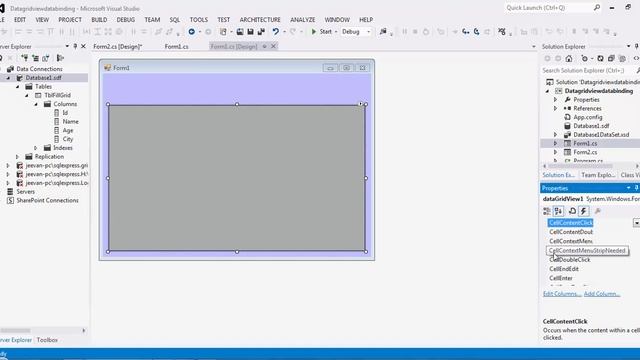Viewport: 640px width, 360px height.
Task: Select App.config in Solution Explorer
Action: pos(588,117)
